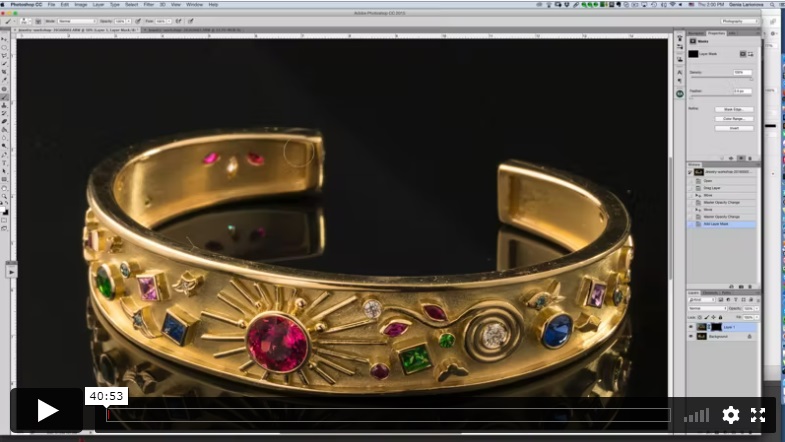Open the Brush panel toggle in options bar
785x442 pixels.
coord(38,21)
